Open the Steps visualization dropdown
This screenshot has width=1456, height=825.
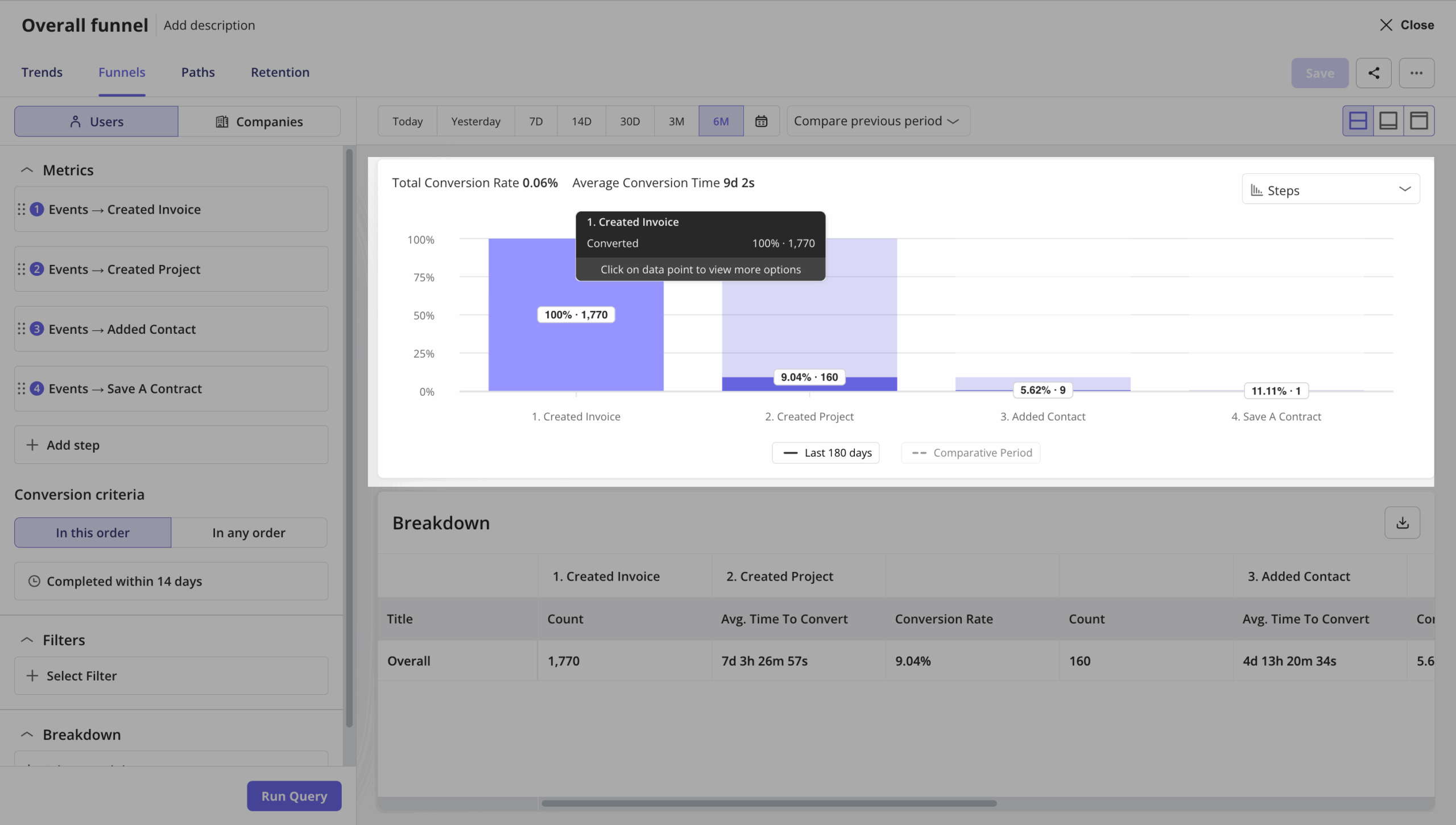1330,189
